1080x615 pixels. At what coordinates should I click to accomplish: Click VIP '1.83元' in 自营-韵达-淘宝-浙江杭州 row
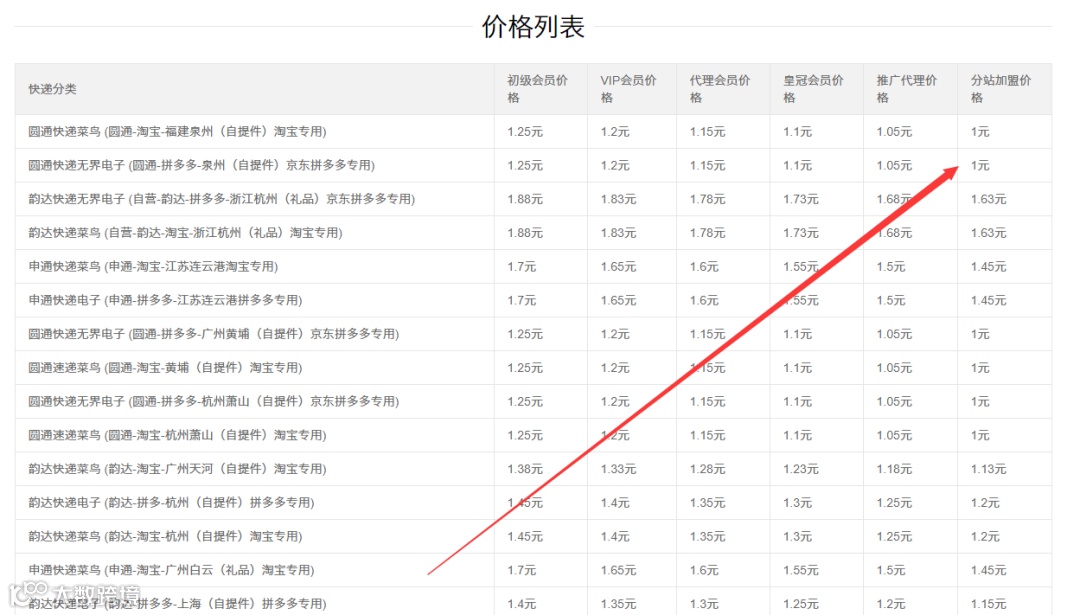point(618,233)
